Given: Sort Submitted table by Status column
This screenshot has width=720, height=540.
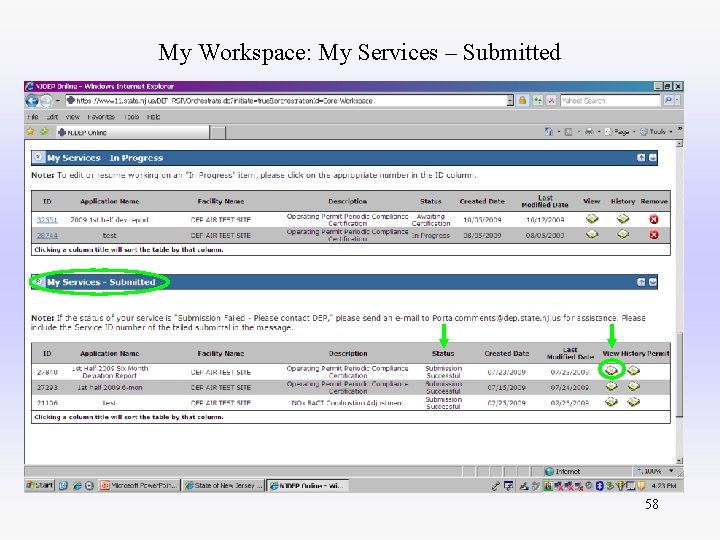Looking at the screenshot, I should (x=443, y=353).
